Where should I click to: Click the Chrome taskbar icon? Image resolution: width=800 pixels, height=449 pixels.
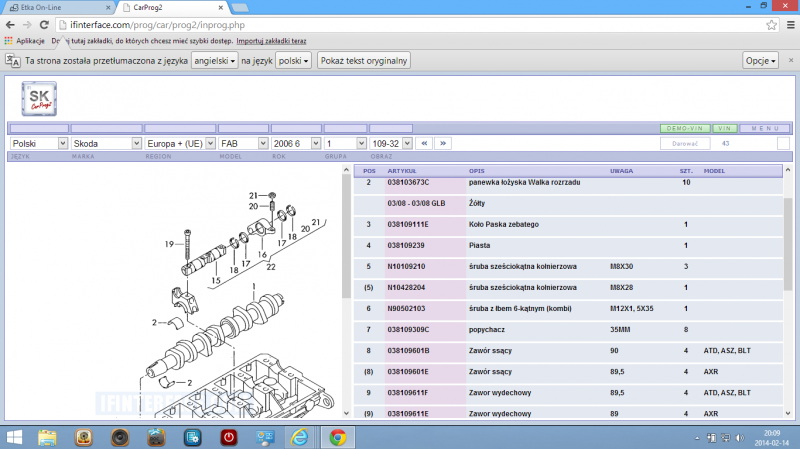337,437
